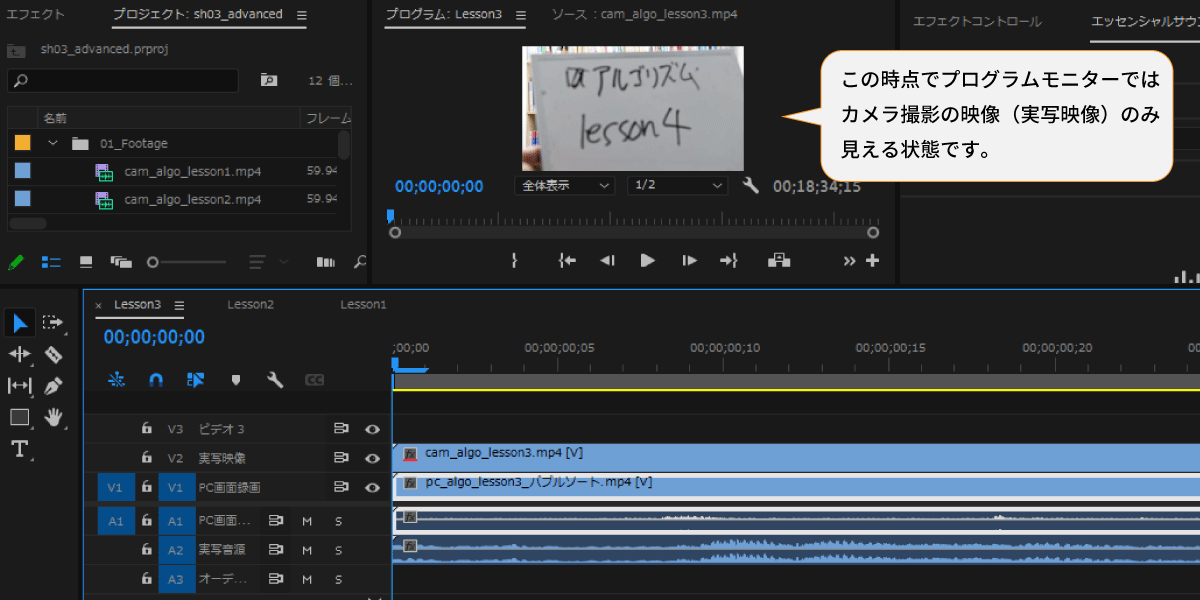Adjust the Project panel thumbnail zoom slider
1200x600 pixels.
point(189,262)
